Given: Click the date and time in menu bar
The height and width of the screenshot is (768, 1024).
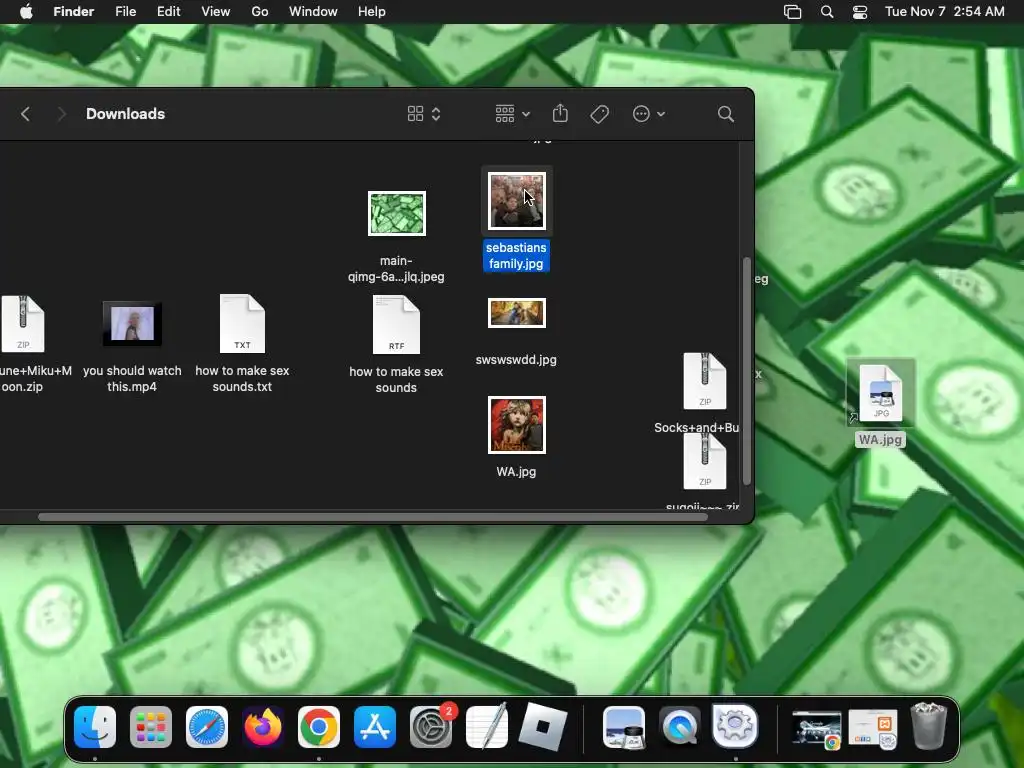Looking at the screenshot, I should coord(944,12).
